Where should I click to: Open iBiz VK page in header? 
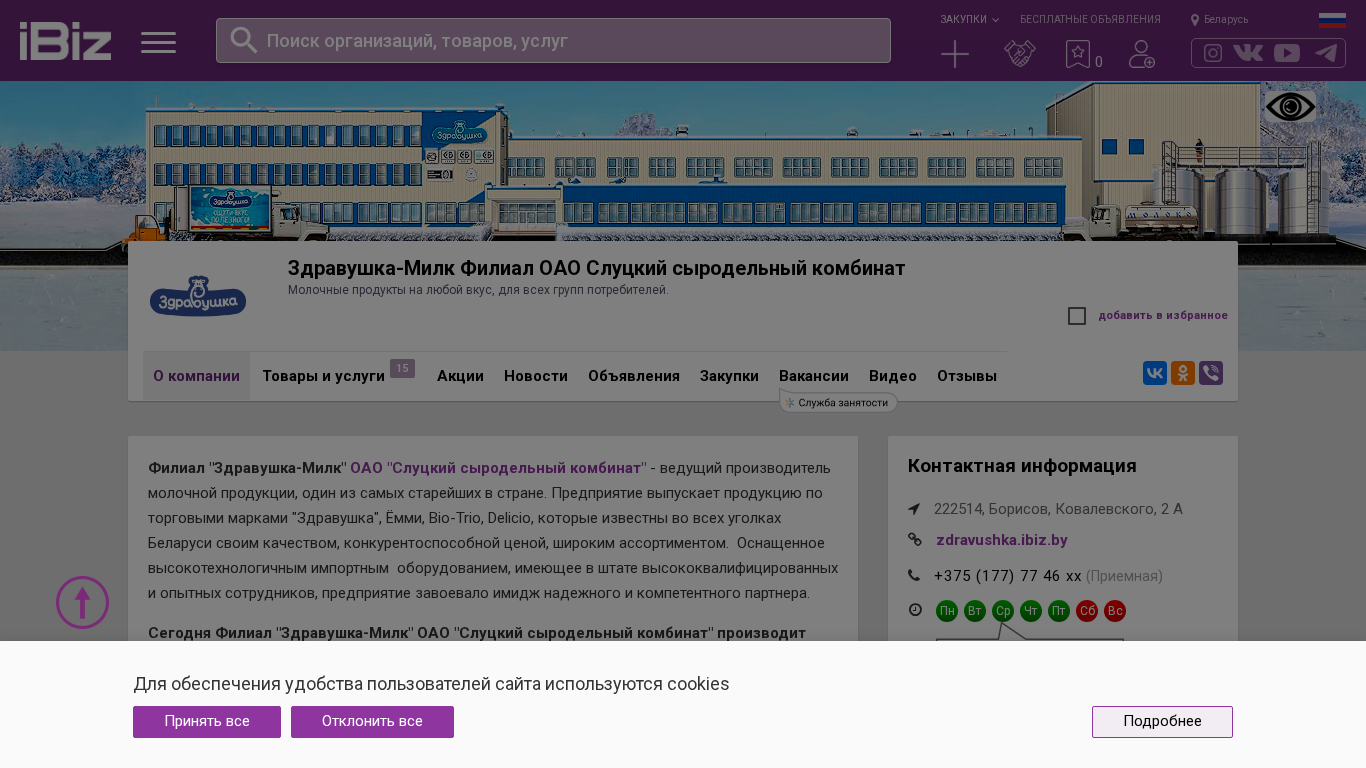[x=1248, y=53]
